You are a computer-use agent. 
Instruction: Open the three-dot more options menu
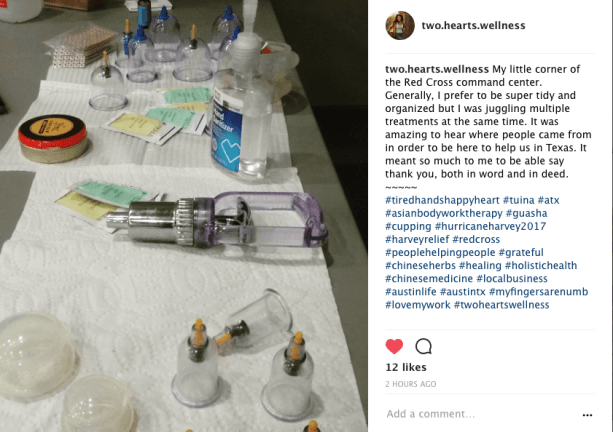tap(587, 415)
